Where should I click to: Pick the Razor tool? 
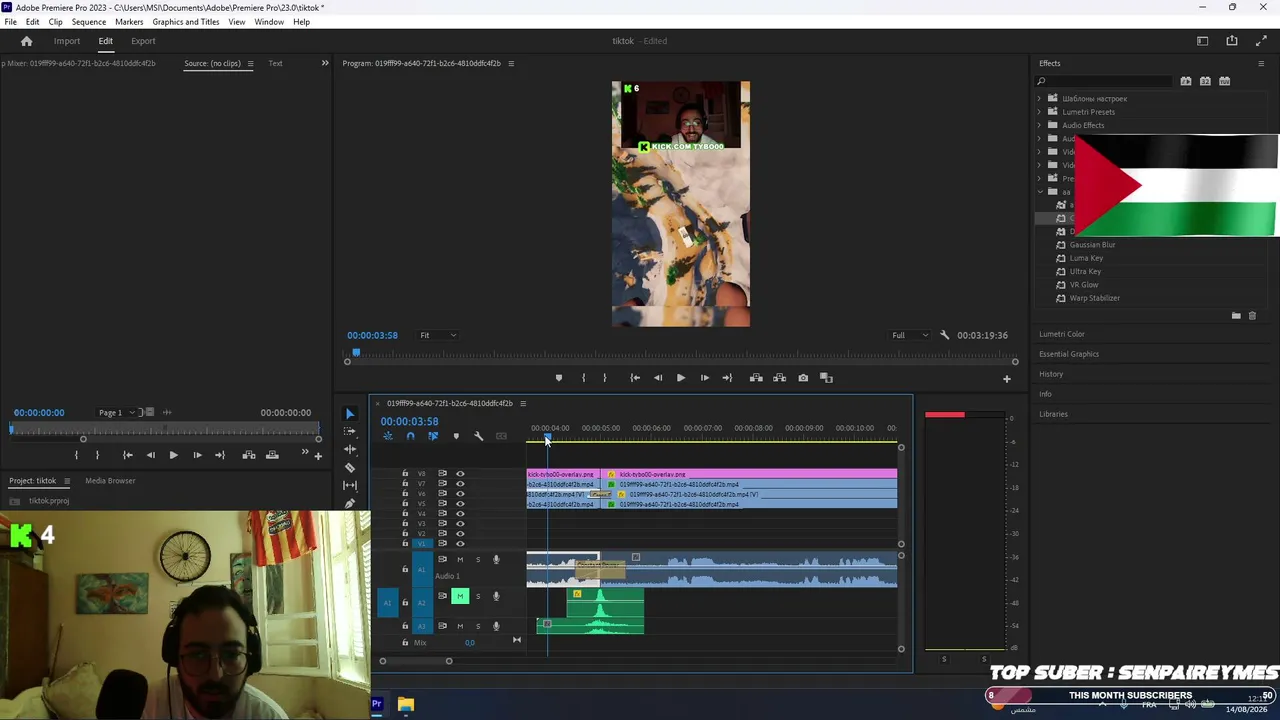click(349, 468)
